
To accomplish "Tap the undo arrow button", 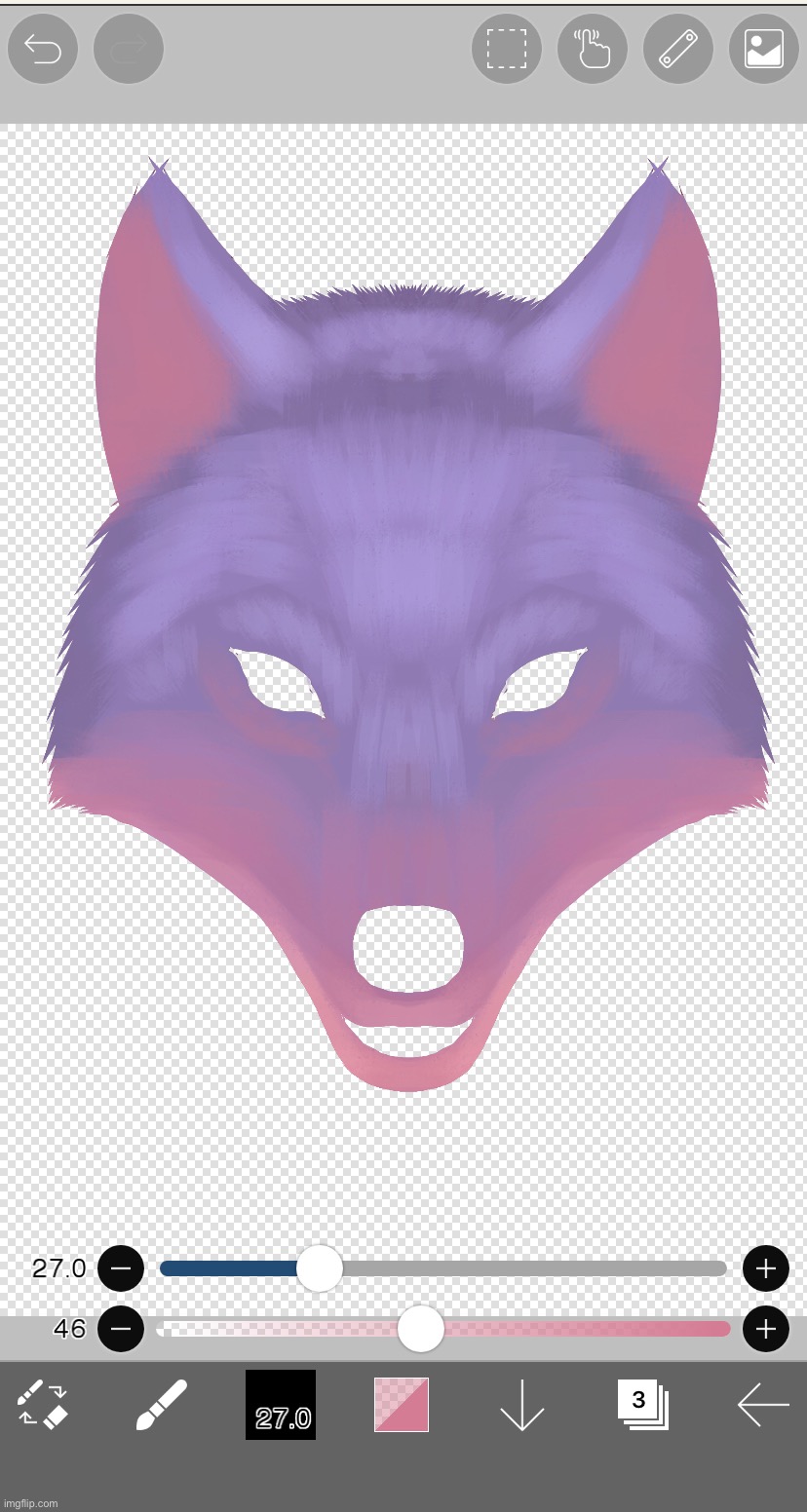I will [43, 49].
